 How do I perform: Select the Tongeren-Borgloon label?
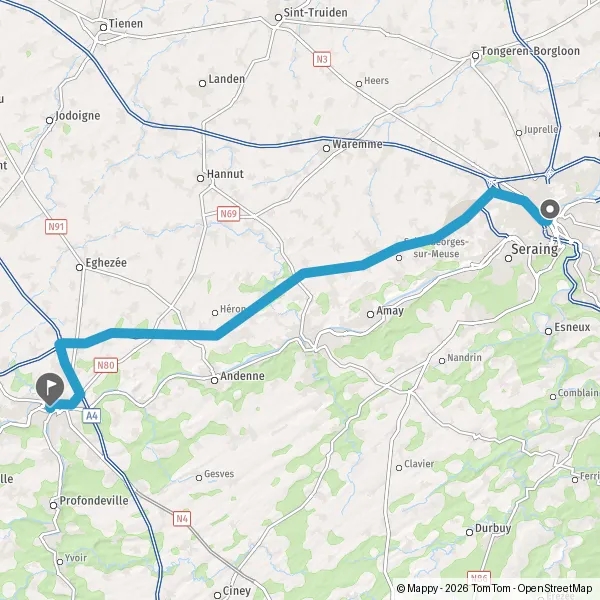coord(530,51)
